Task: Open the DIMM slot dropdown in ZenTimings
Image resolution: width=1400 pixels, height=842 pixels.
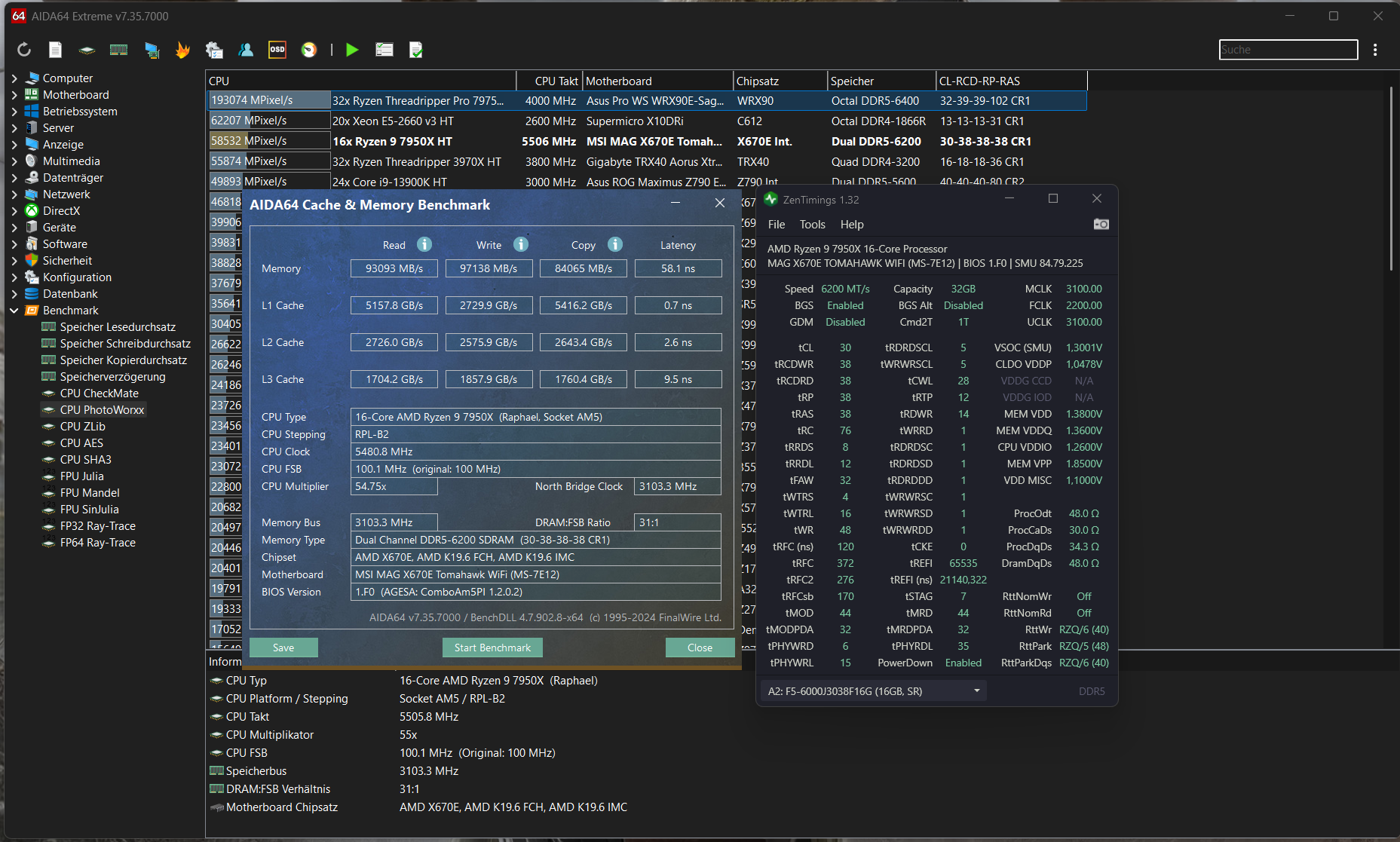Action: pos(874,691)
